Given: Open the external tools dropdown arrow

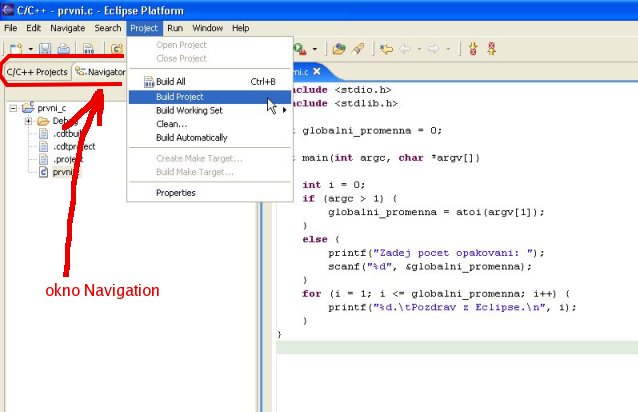Looking at the screenshot, I should pyautogui.click(x=315, y=49).
